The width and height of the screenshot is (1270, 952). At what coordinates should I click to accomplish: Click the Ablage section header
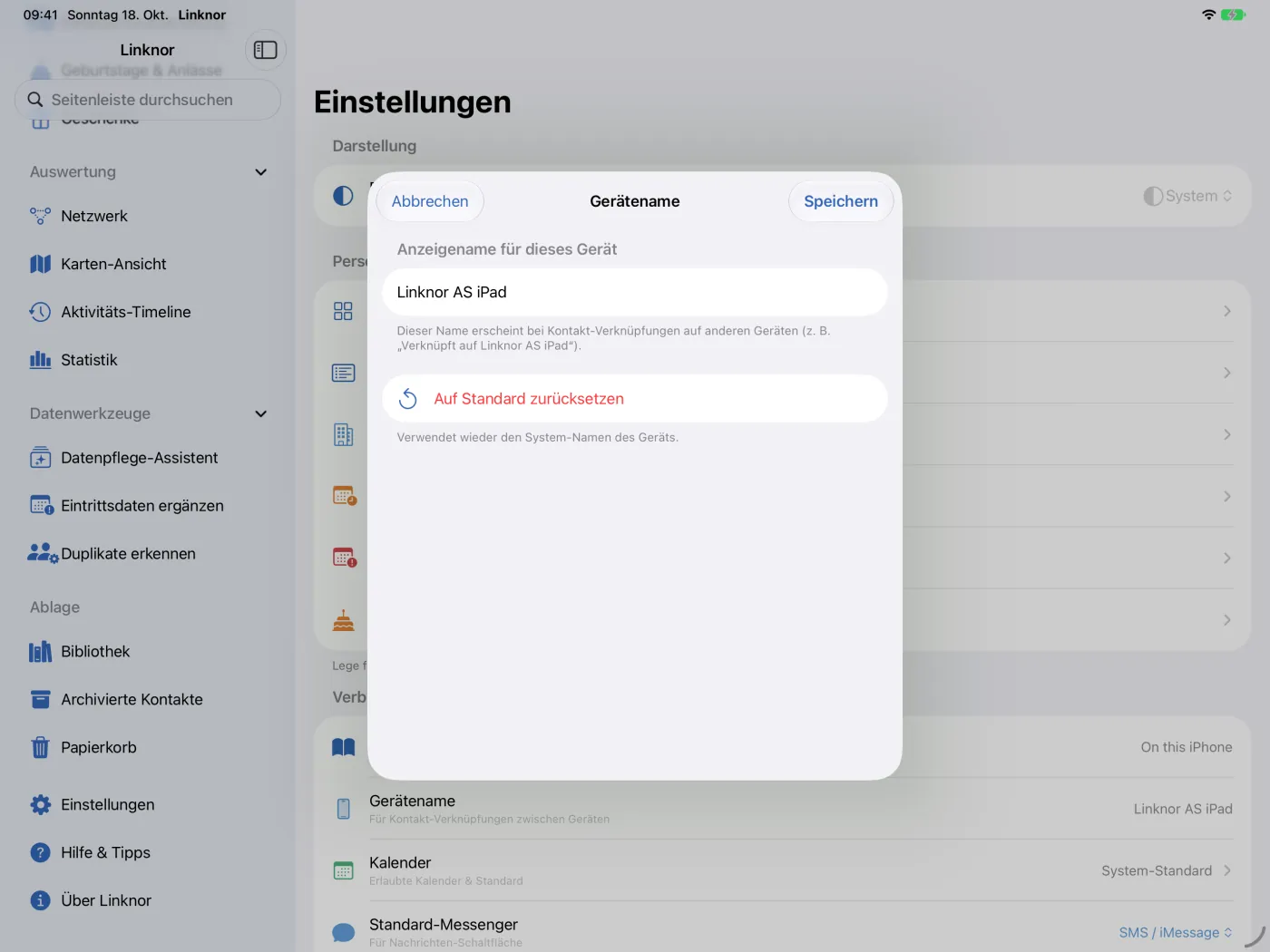[x=54, y=607]
